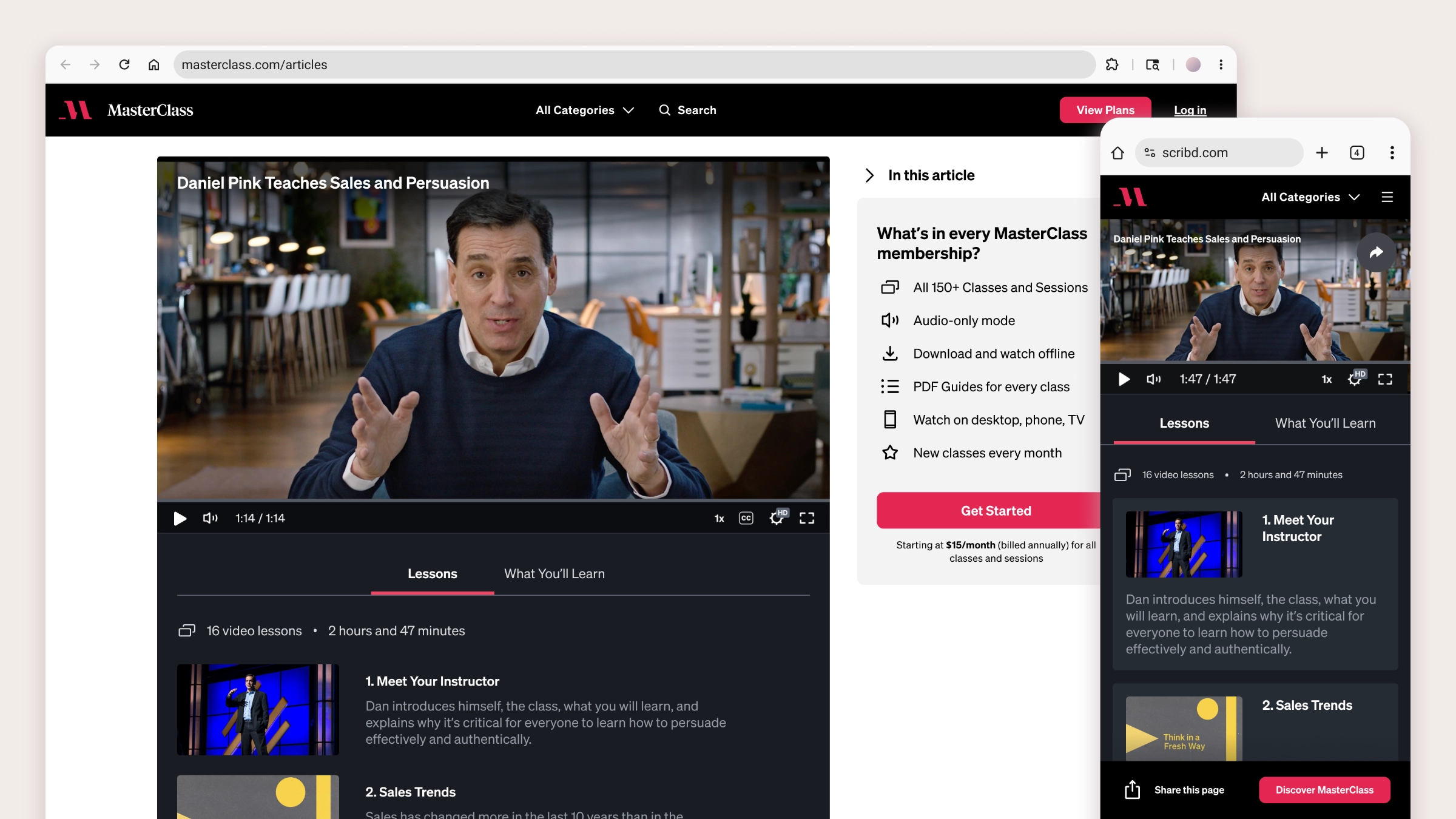Mute the desktop video volume
The height and width of the screenshot is (819, 1456).
point(210,518)
